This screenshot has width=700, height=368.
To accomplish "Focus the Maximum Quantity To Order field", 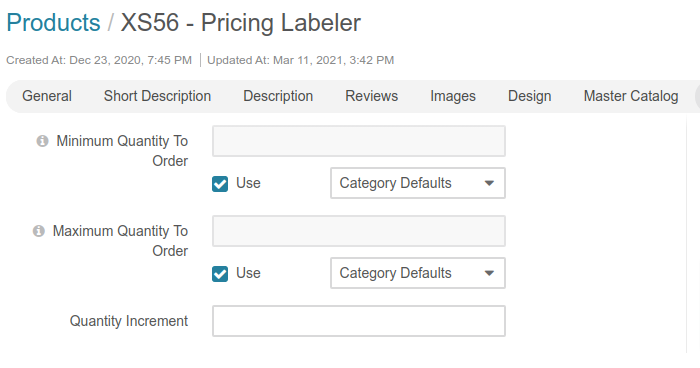I will (x=359, y=231).
